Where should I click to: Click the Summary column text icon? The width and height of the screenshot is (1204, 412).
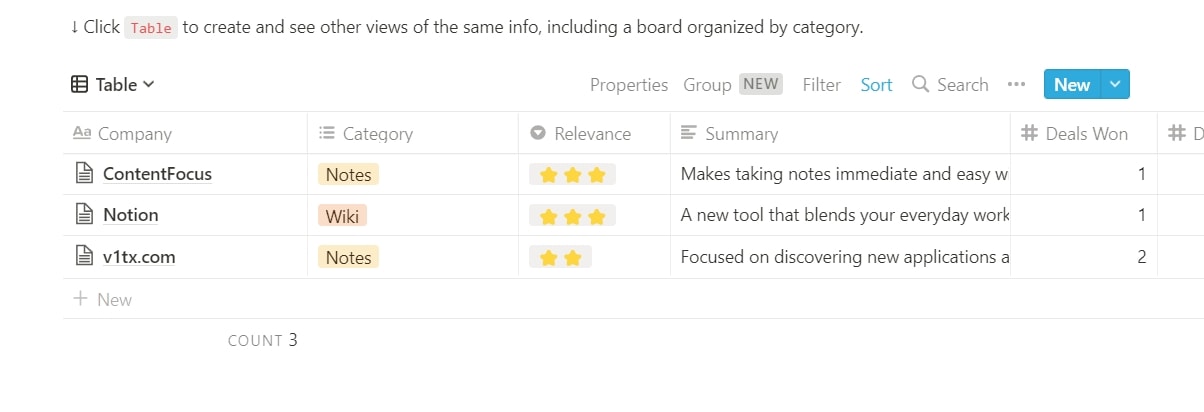[689, 134]
